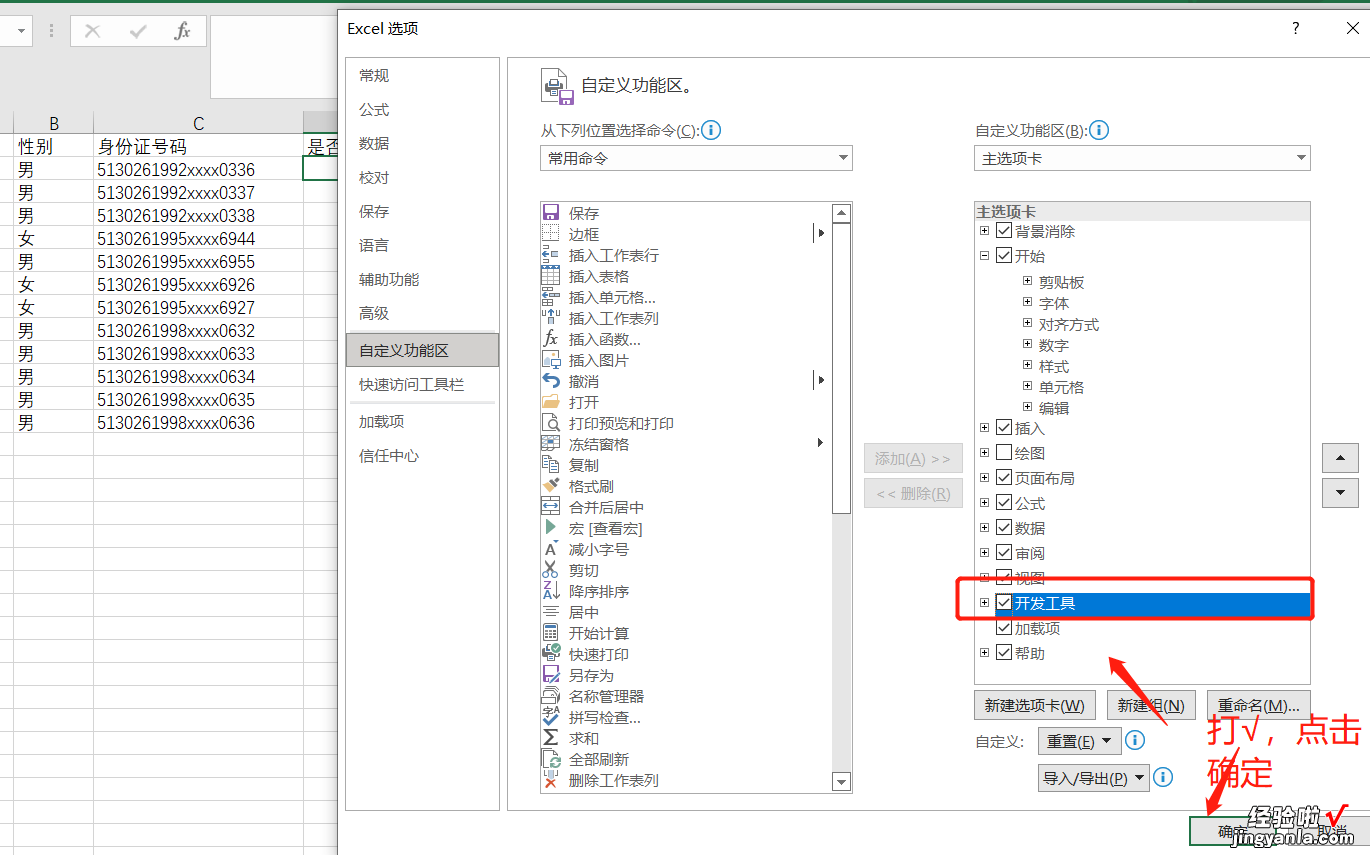Toggle the 页面布局 tab checkbox
Viewport: 1370px width, 855px height.
tap(1004, 478)
